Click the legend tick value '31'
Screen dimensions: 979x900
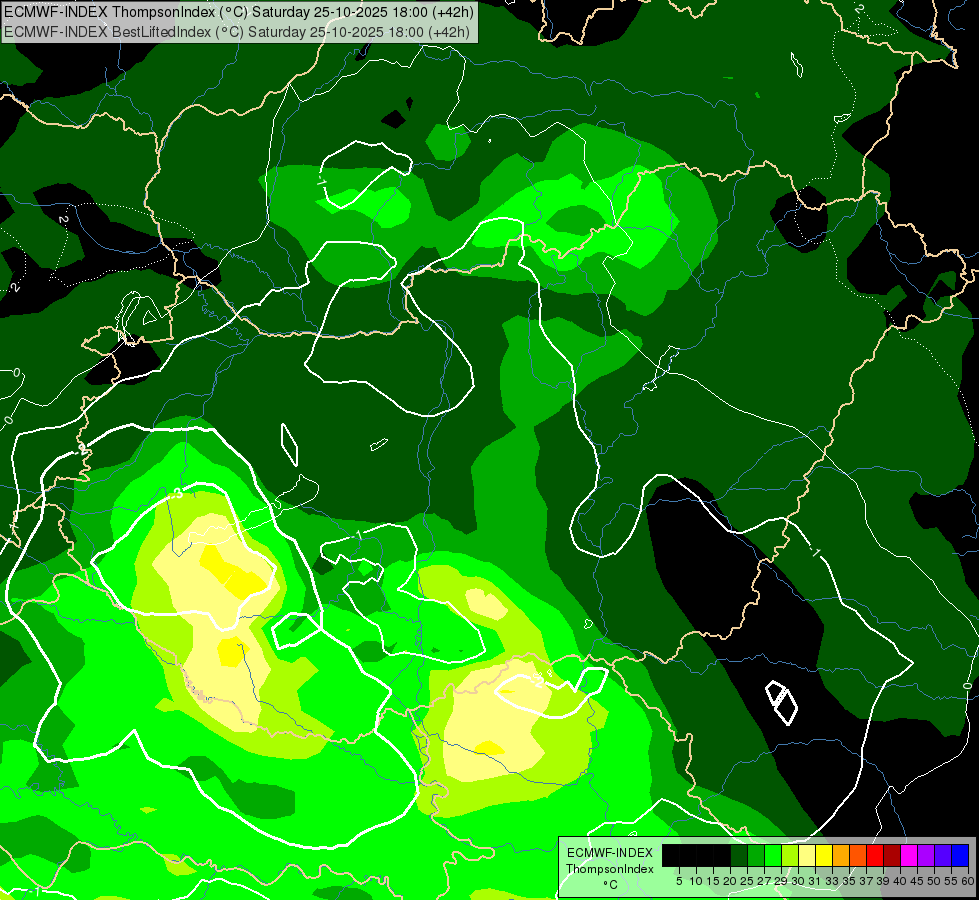pos(815,881)
